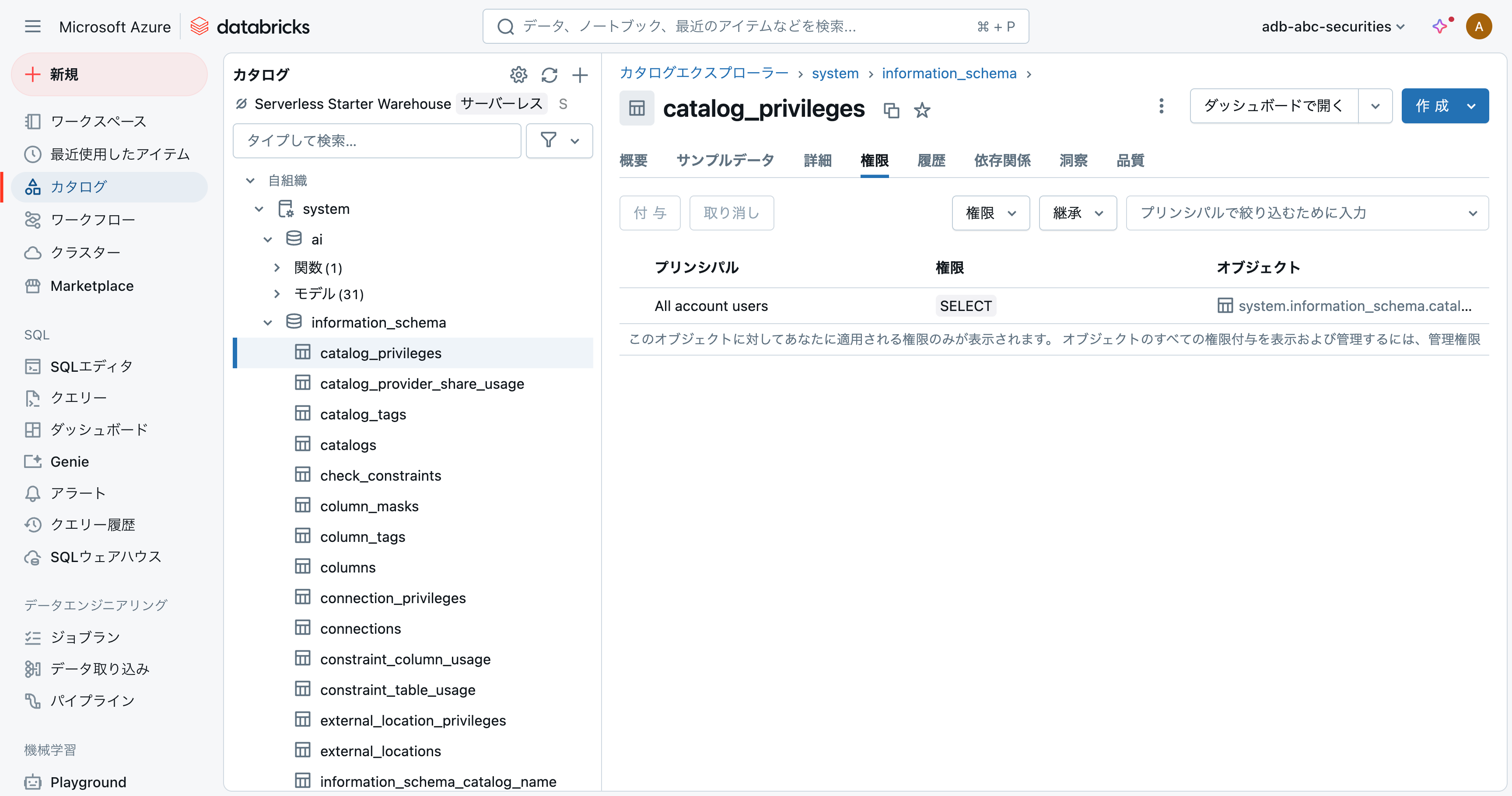
Task: Click the catalog settings gear icon
Action: [518, 74]
